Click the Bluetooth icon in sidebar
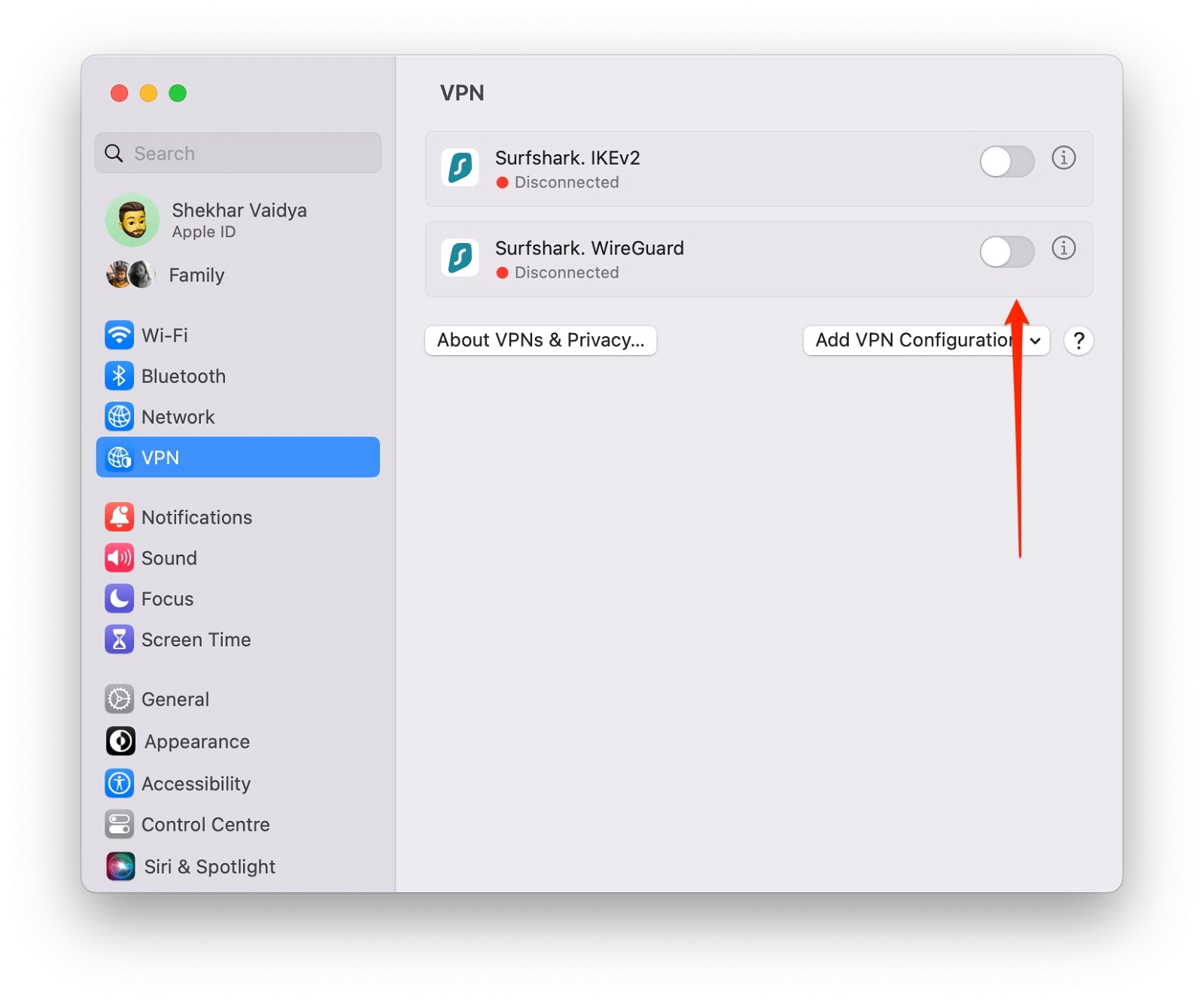Screen dimensions: 1204x1000 [119, 376]
